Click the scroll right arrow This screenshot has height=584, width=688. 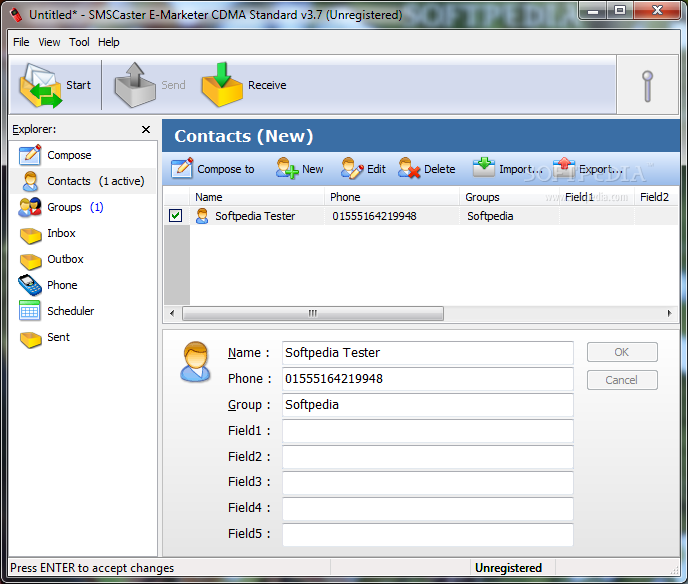(x=669, y=313)
